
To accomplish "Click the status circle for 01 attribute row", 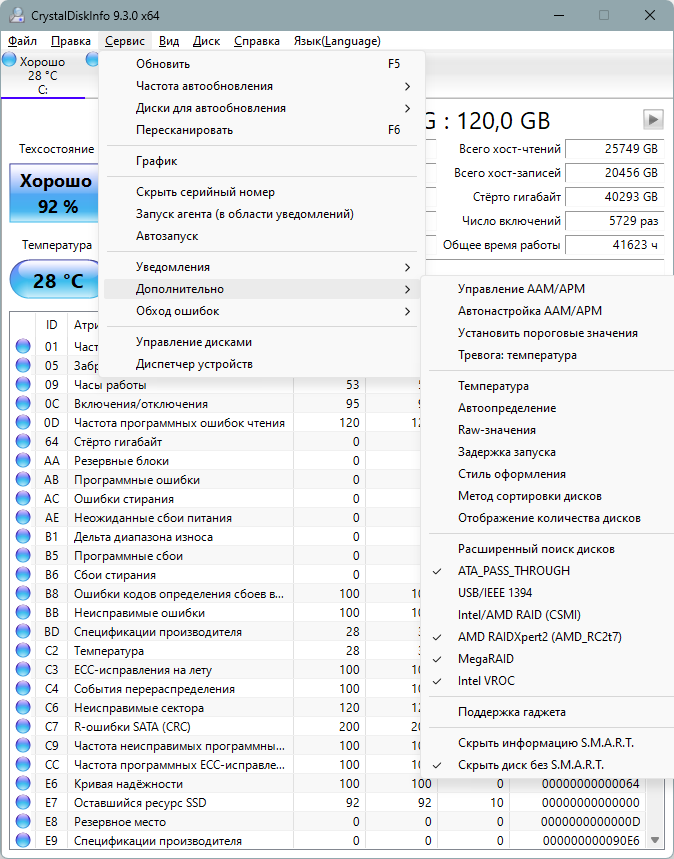I will tap(23, 347).
